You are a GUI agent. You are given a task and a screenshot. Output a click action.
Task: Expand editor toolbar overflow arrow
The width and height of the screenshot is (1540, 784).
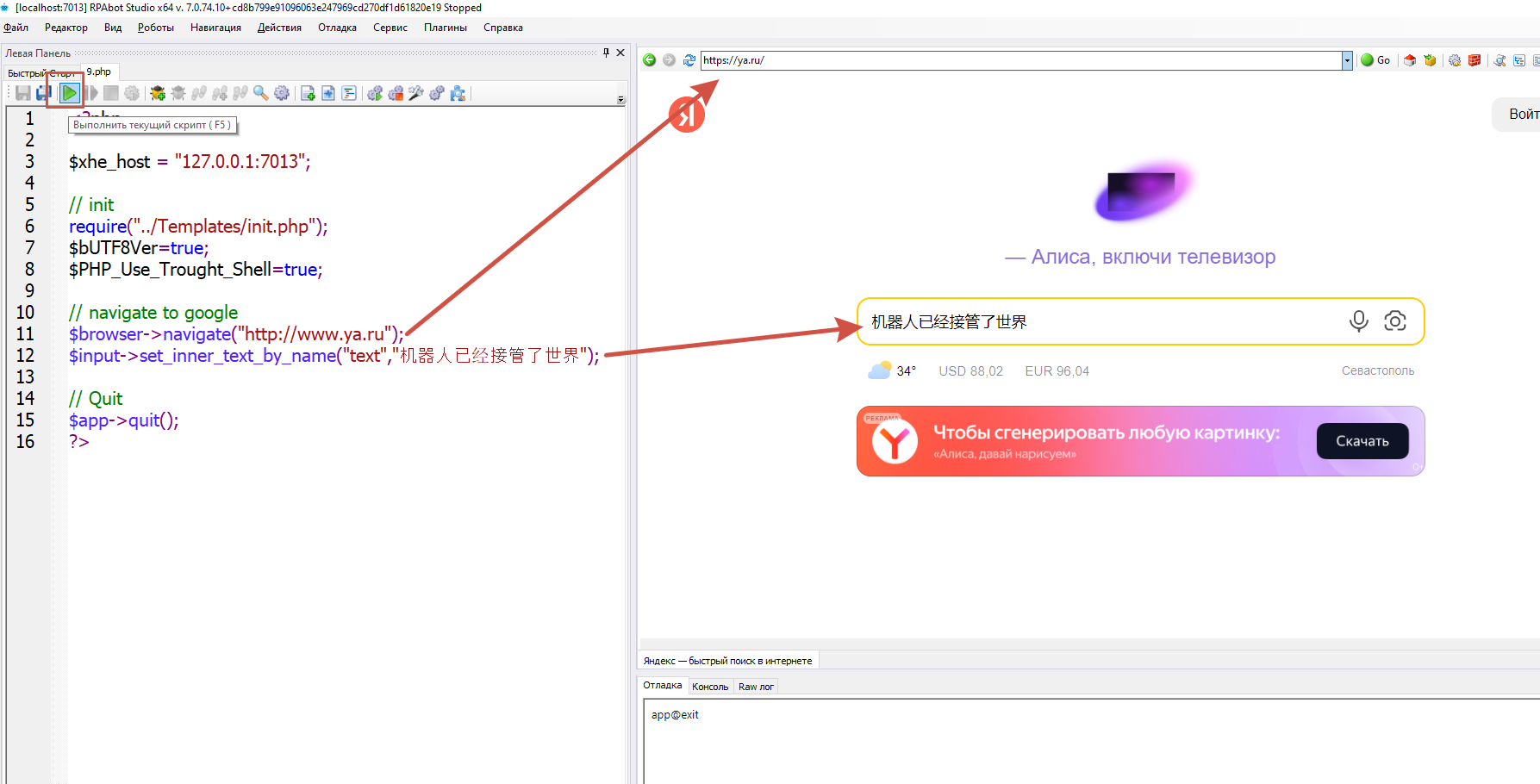(x=620, y=100)
